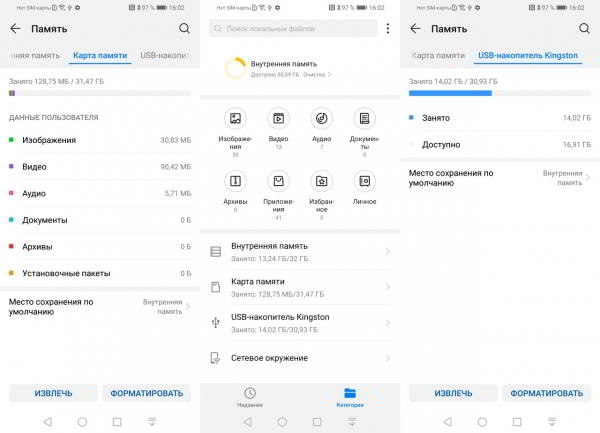Tap the Приложения category icon
The height and width of the screenshot is (433, 600).
(x=278, y=182)
